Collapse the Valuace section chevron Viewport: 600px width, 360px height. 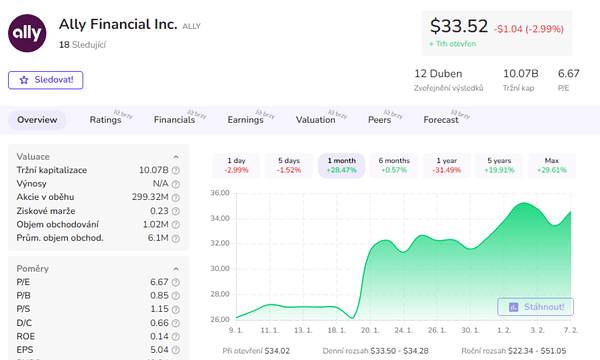[176, 157]
